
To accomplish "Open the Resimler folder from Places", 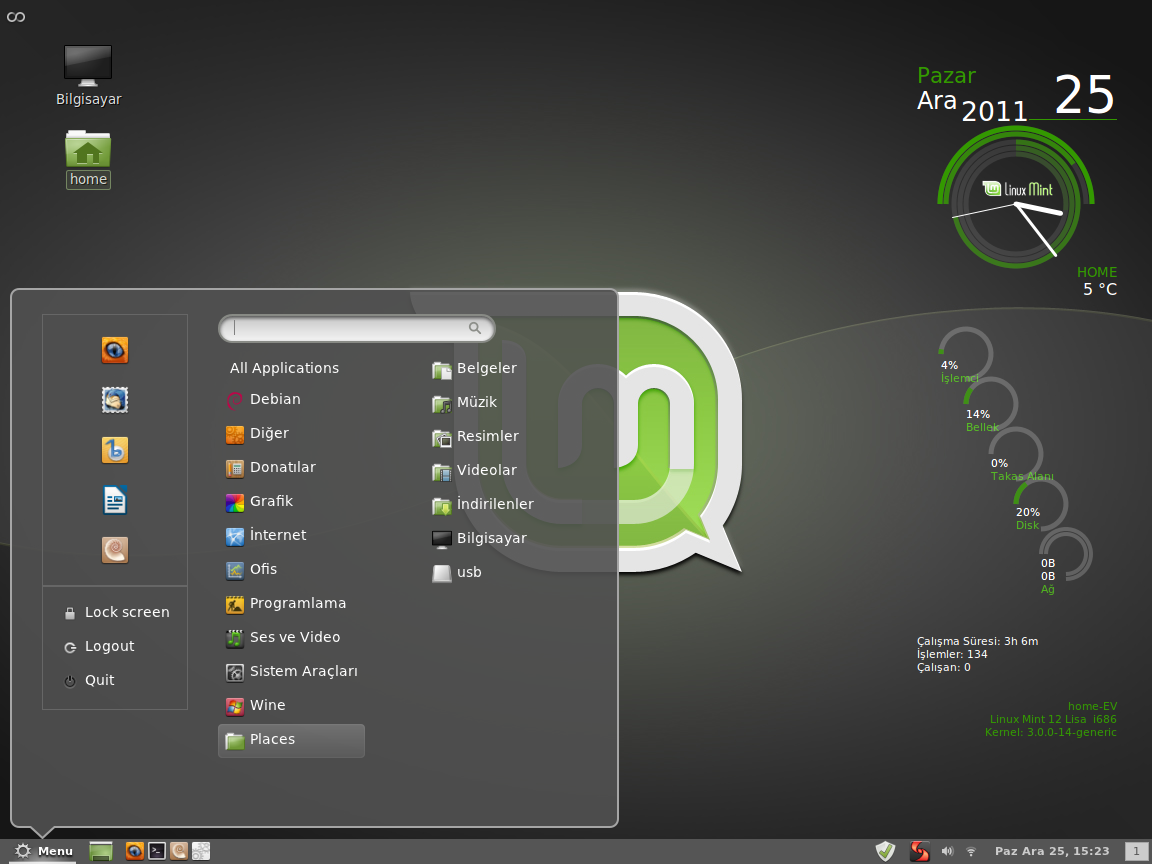I will [476, 436].
